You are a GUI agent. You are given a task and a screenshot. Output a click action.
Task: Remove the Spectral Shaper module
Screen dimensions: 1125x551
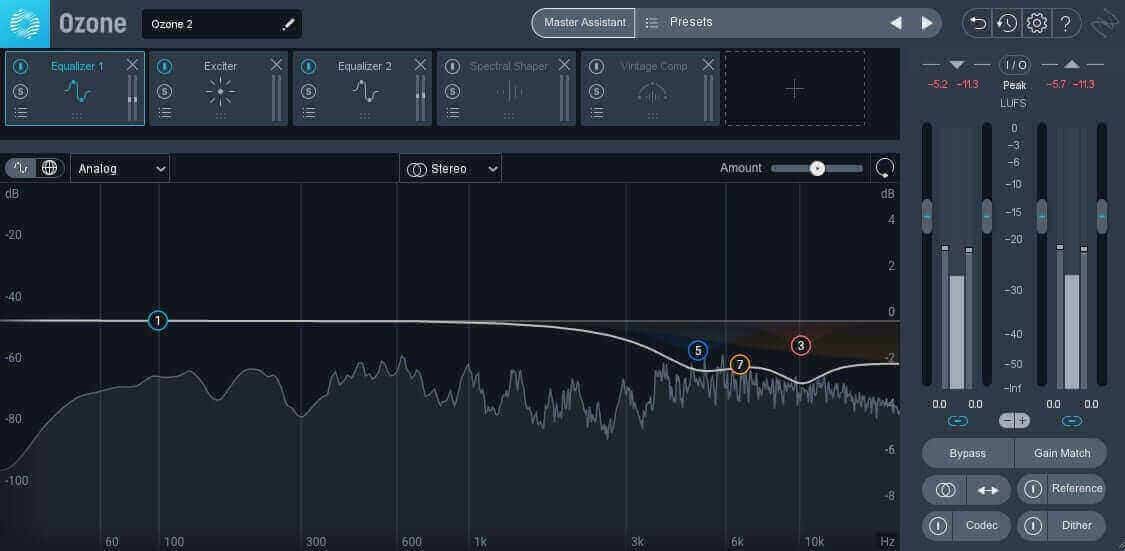click(x=565, y=65)
